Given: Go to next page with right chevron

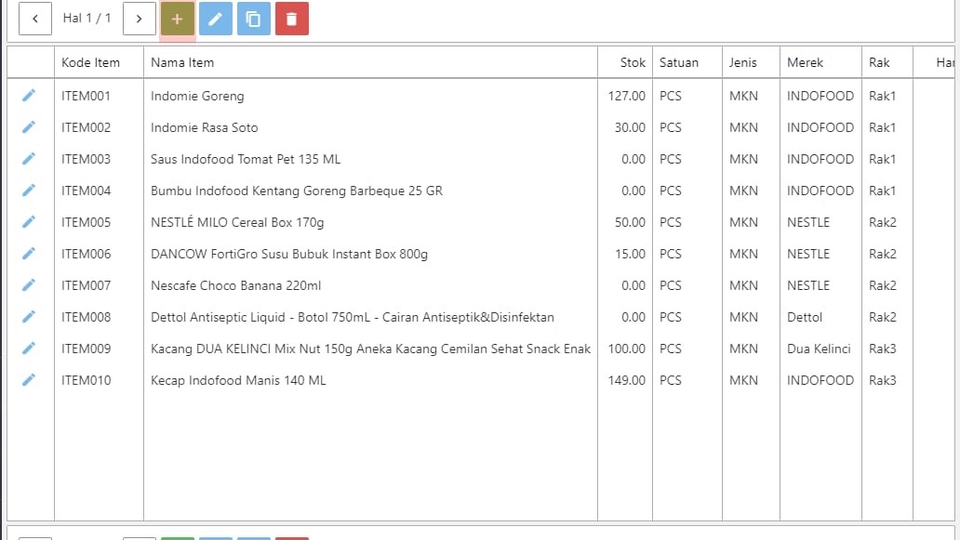Looking at the screenshot, I should [x=139, y=19].
